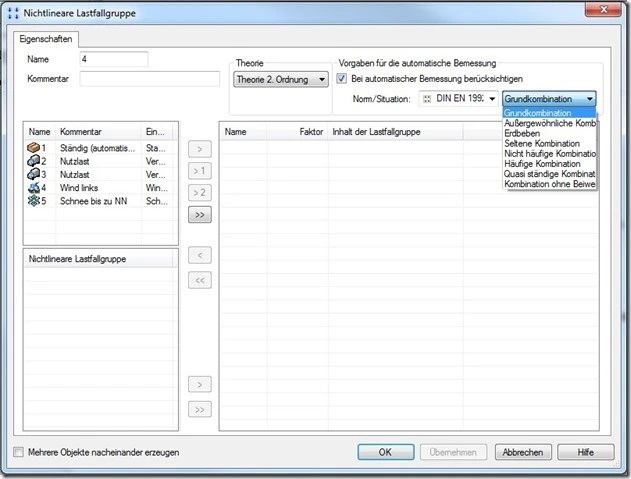The width and height of the screenshot is (631, 479).
Task: Confirm with the OK button
Action: (x=386, y=452)
